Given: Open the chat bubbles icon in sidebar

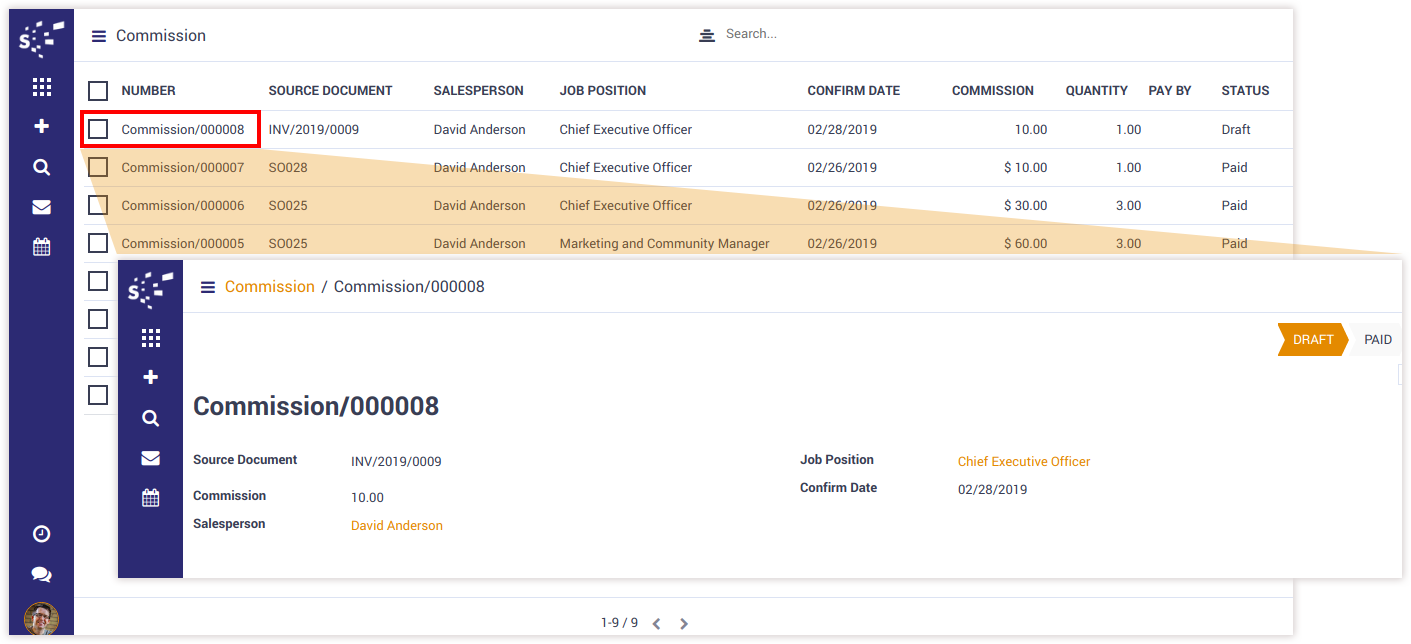Looking at the screenshot, I should click(x=41, y=575).
